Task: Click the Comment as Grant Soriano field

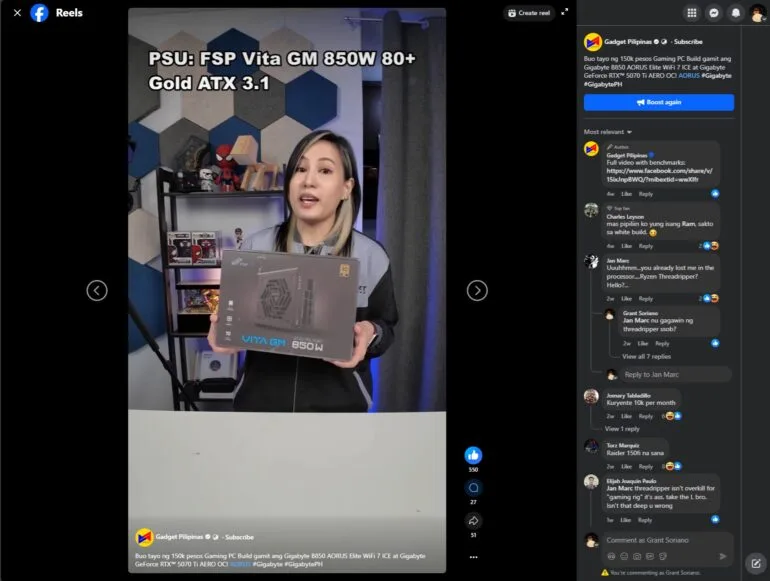Action: pyautogui.click(x=668, y=540)
